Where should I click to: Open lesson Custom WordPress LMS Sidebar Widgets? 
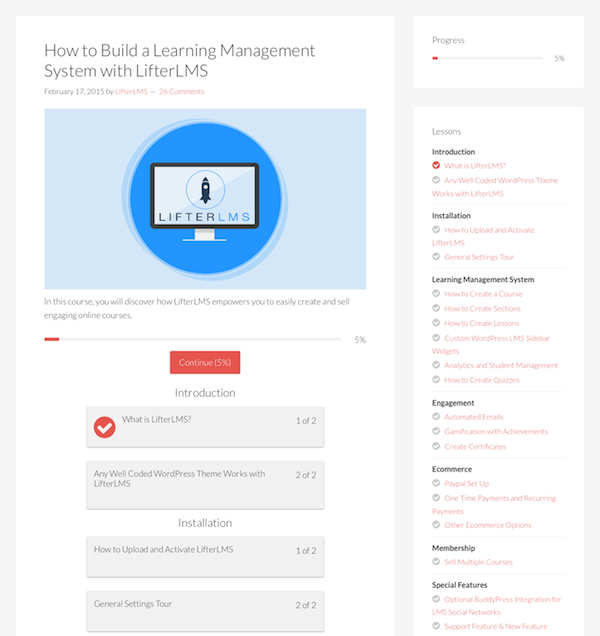tap(491, 344)
